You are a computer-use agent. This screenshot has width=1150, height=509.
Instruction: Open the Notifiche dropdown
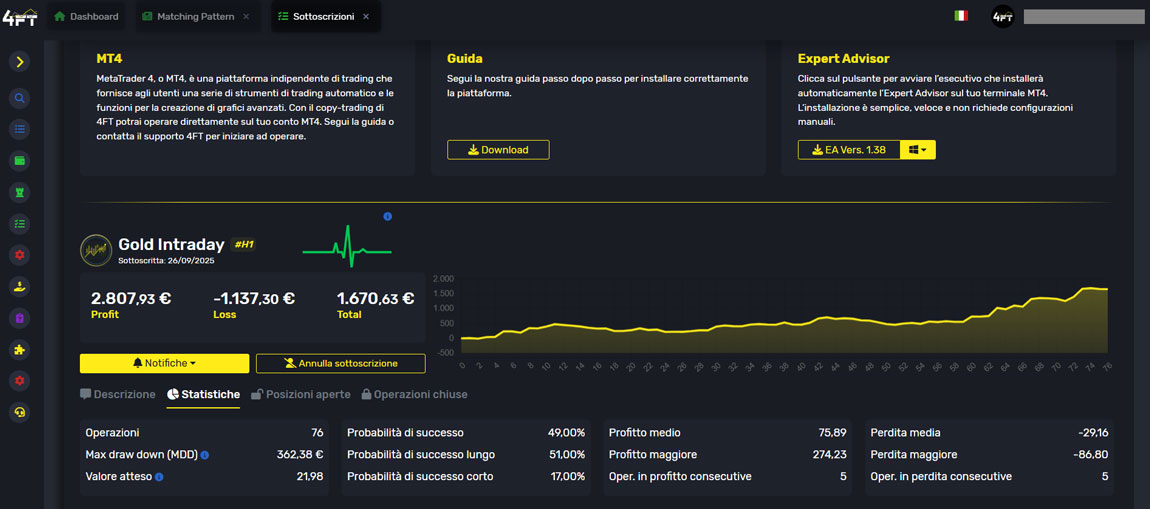(x=164, y=363)
